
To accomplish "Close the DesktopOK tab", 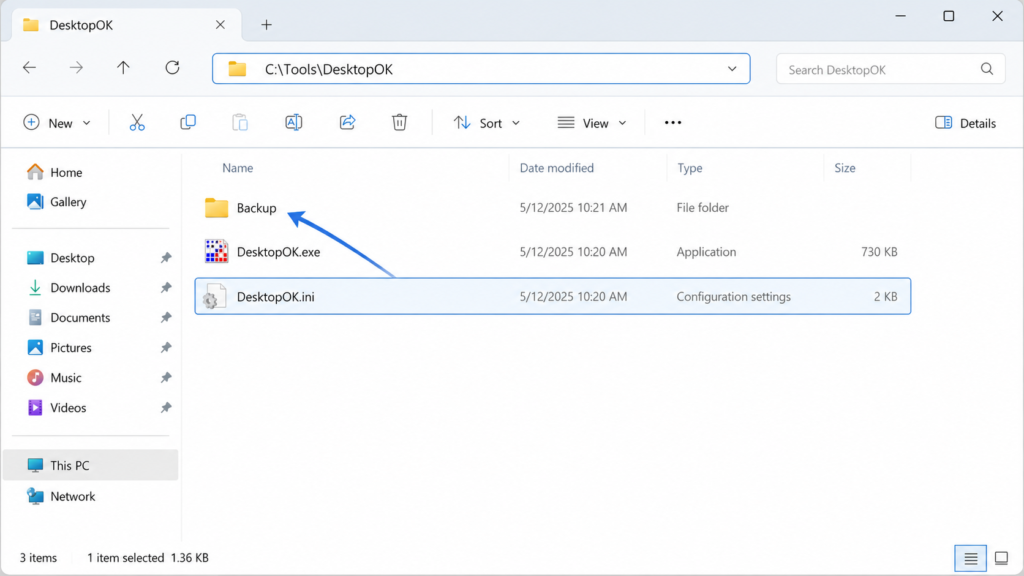I will click(x=220, y=25).
